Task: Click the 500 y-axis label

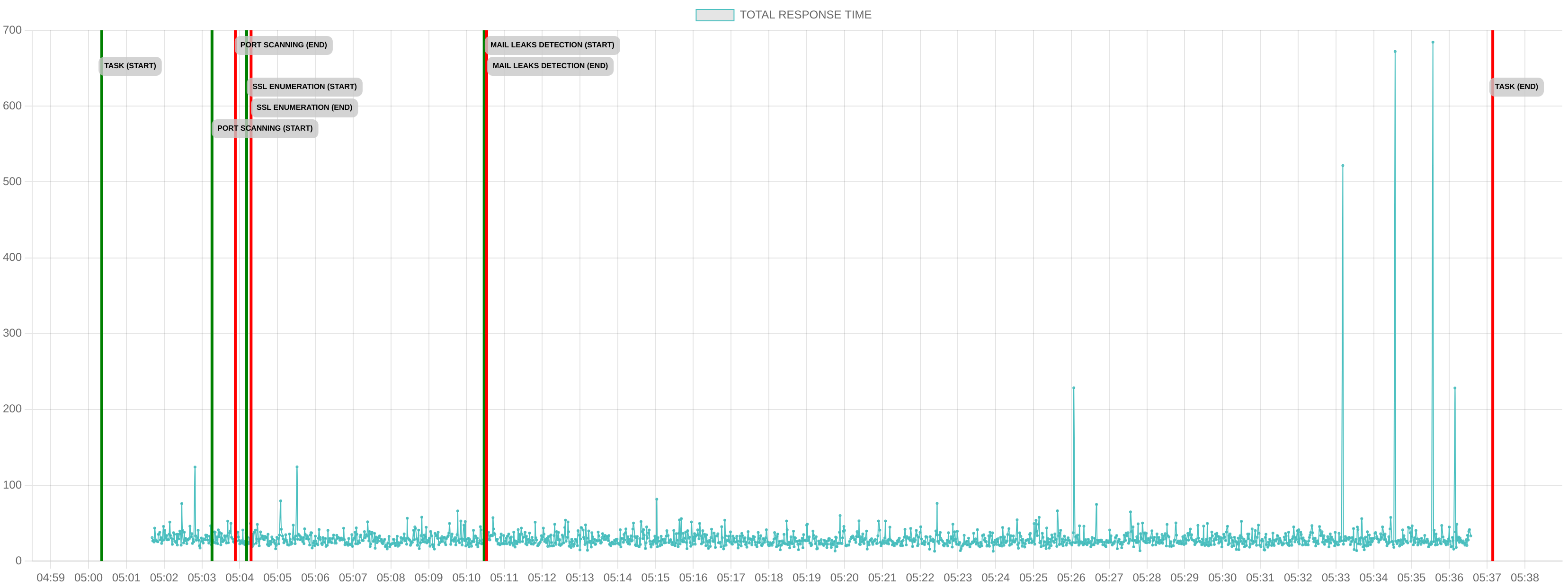Action: 12,181
